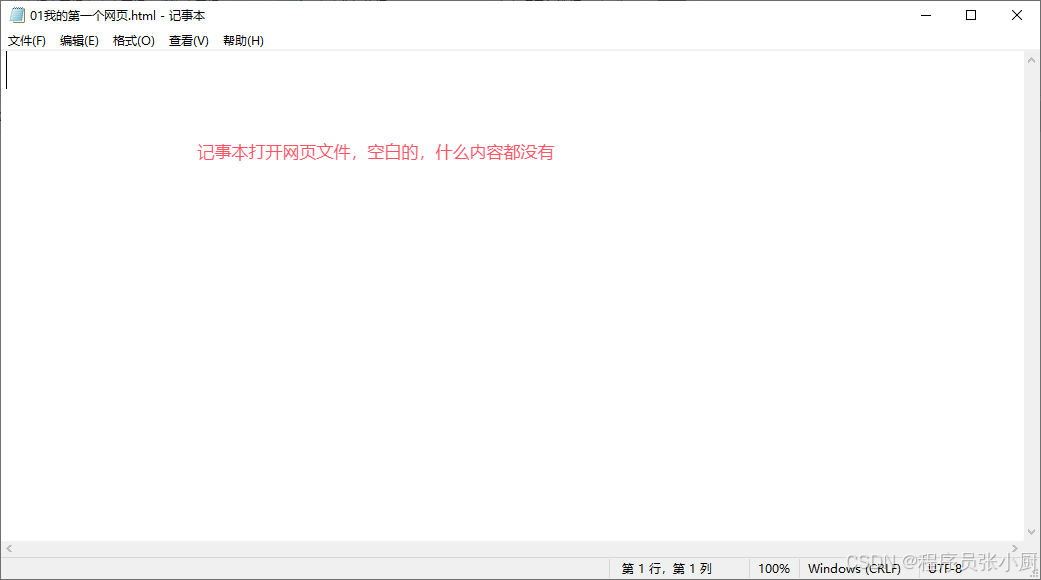Click into the empty text editing area

(512, 295)
